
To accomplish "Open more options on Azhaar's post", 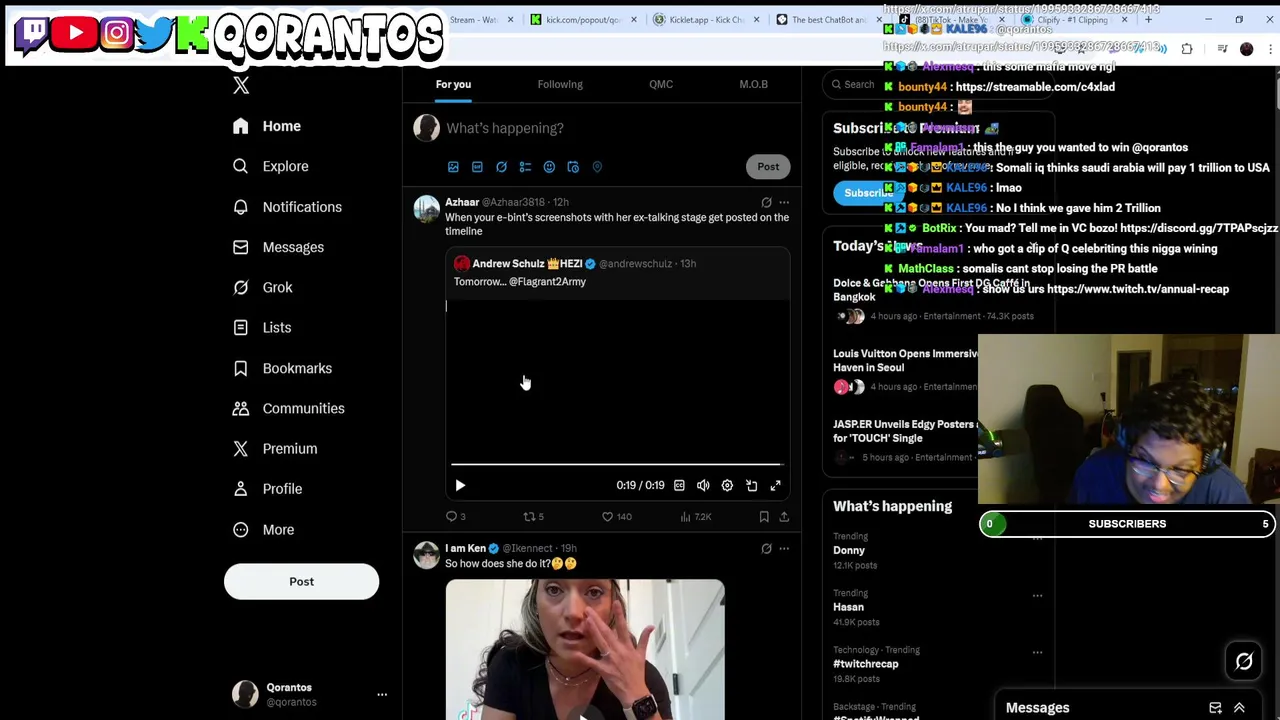I will [x=784, y=203].
